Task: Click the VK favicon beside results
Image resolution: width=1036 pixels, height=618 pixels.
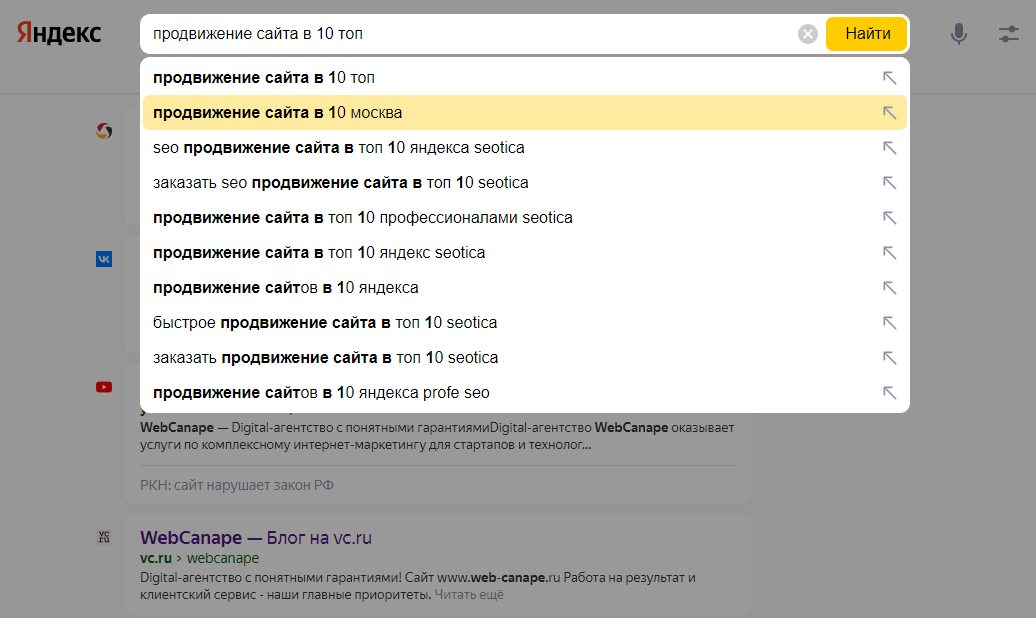Action: 104,259
